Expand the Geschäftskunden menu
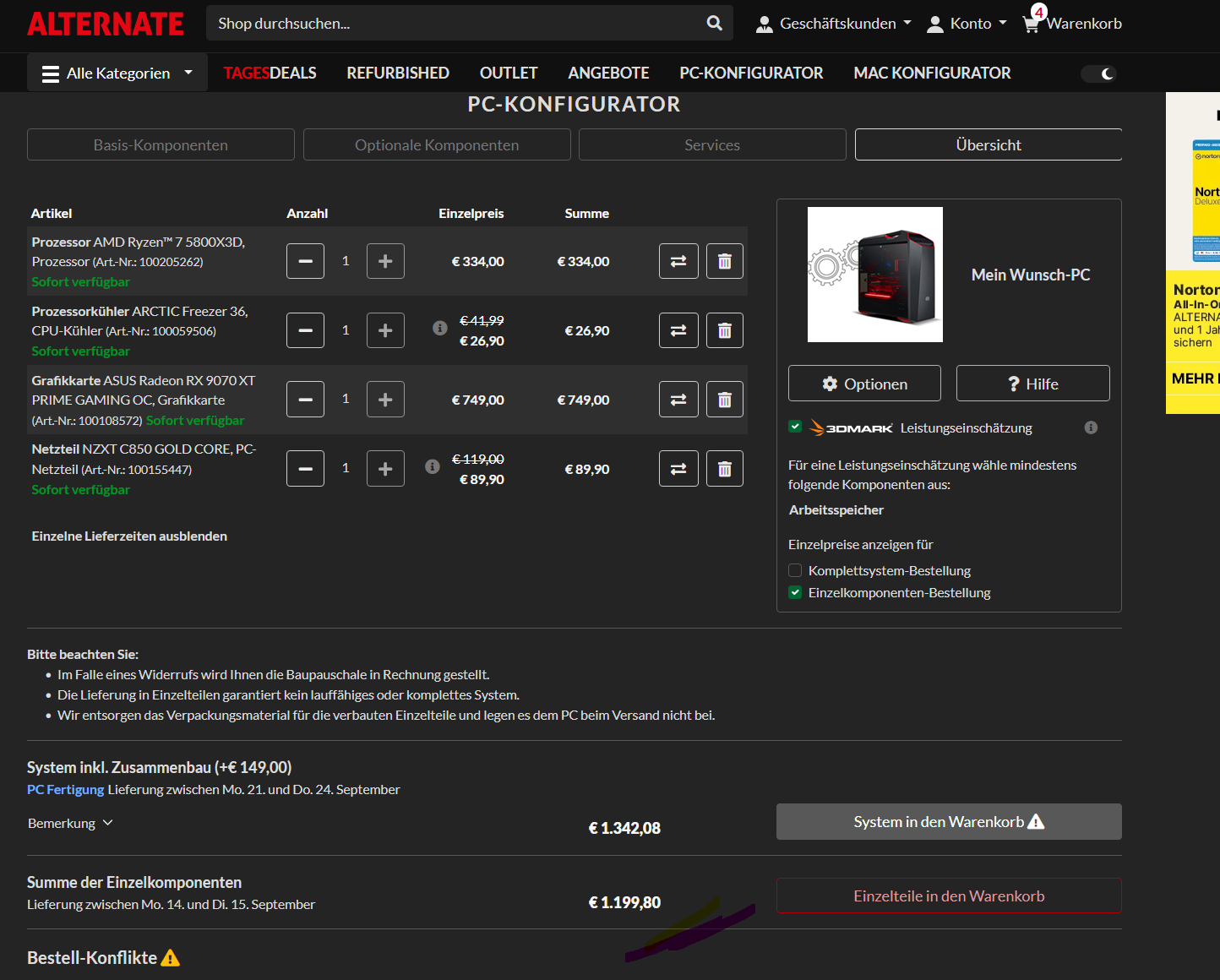The image size is (1220, 980). (834, 24)
